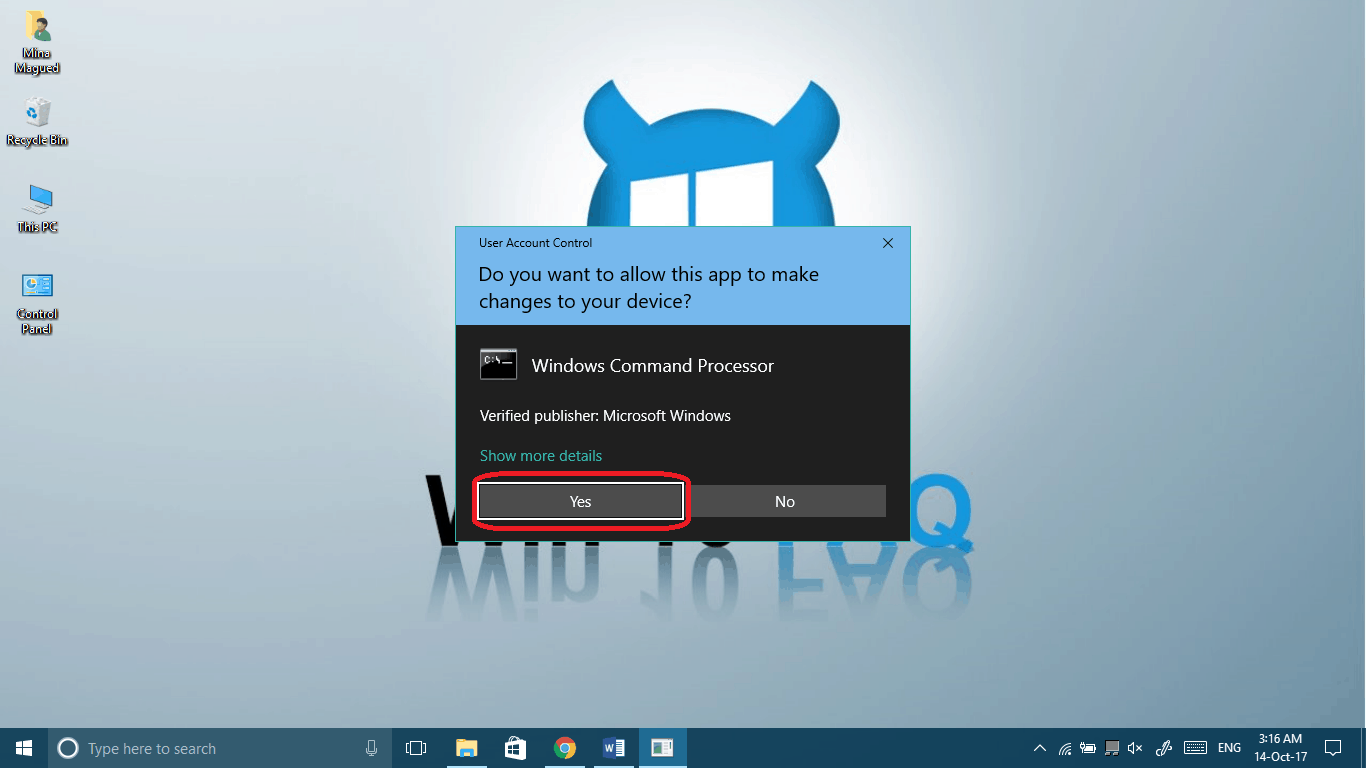
Task: Click the Windows Command Processor app name
Action: pos(653,366)
